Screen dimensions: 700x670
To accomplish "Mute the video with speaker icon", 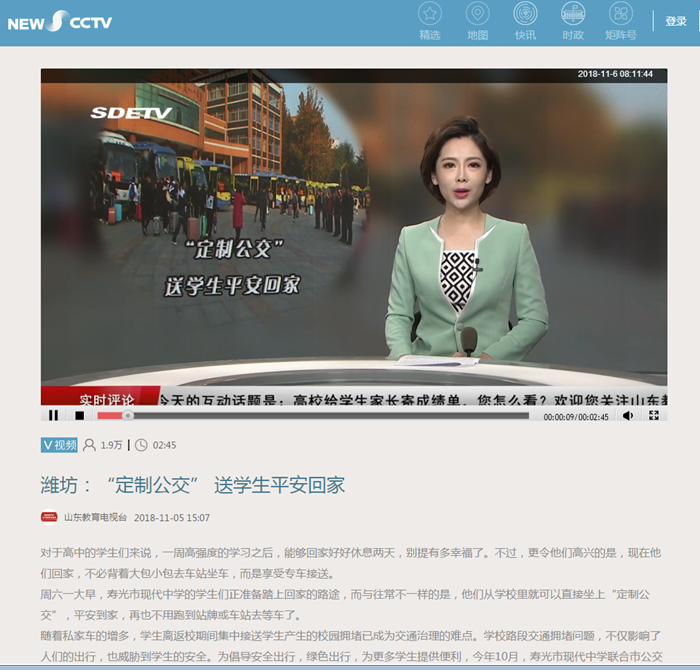I will click(628, 415).
